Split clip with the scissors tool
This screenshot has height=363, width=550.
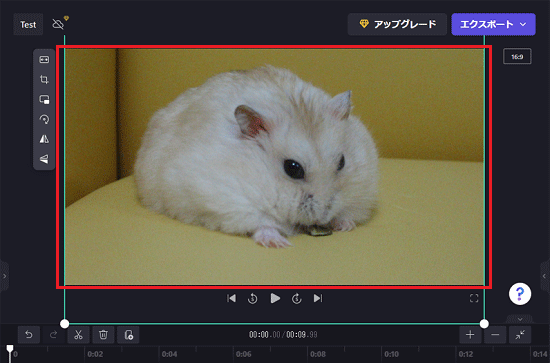coord(78,335)
